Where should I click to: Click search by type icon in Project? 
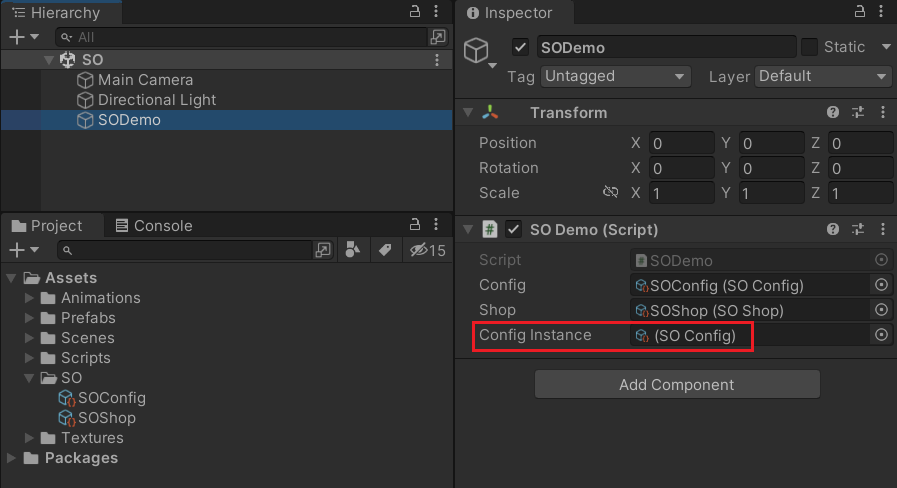(353, 249)
